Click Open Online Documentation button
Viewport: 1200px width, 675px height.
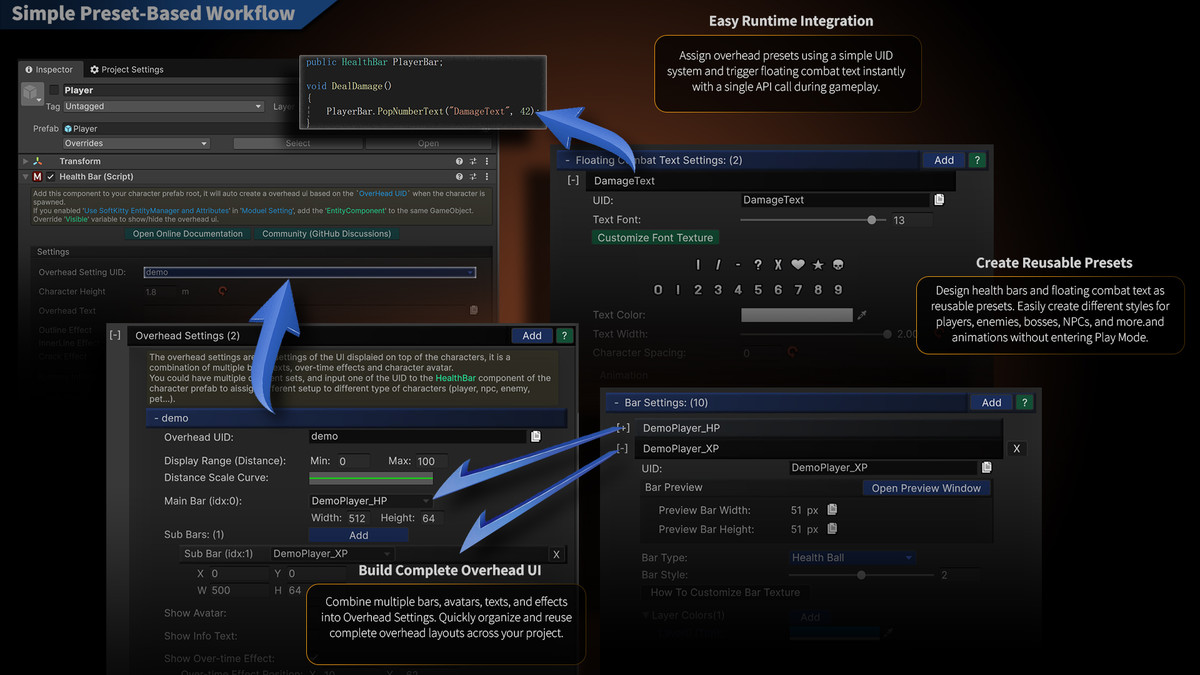coord(188,234)
